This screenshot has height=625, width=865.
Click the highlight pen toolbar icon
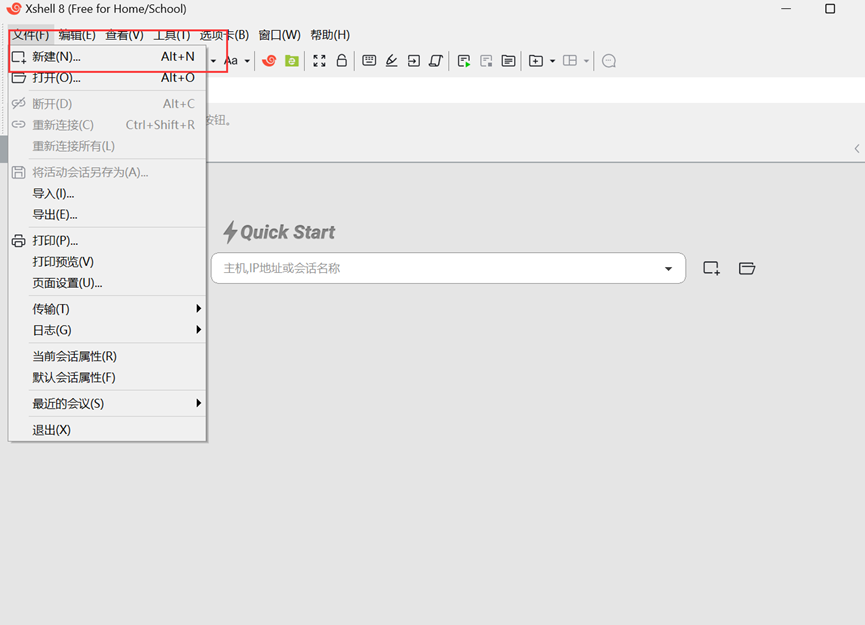click(391, 61)
